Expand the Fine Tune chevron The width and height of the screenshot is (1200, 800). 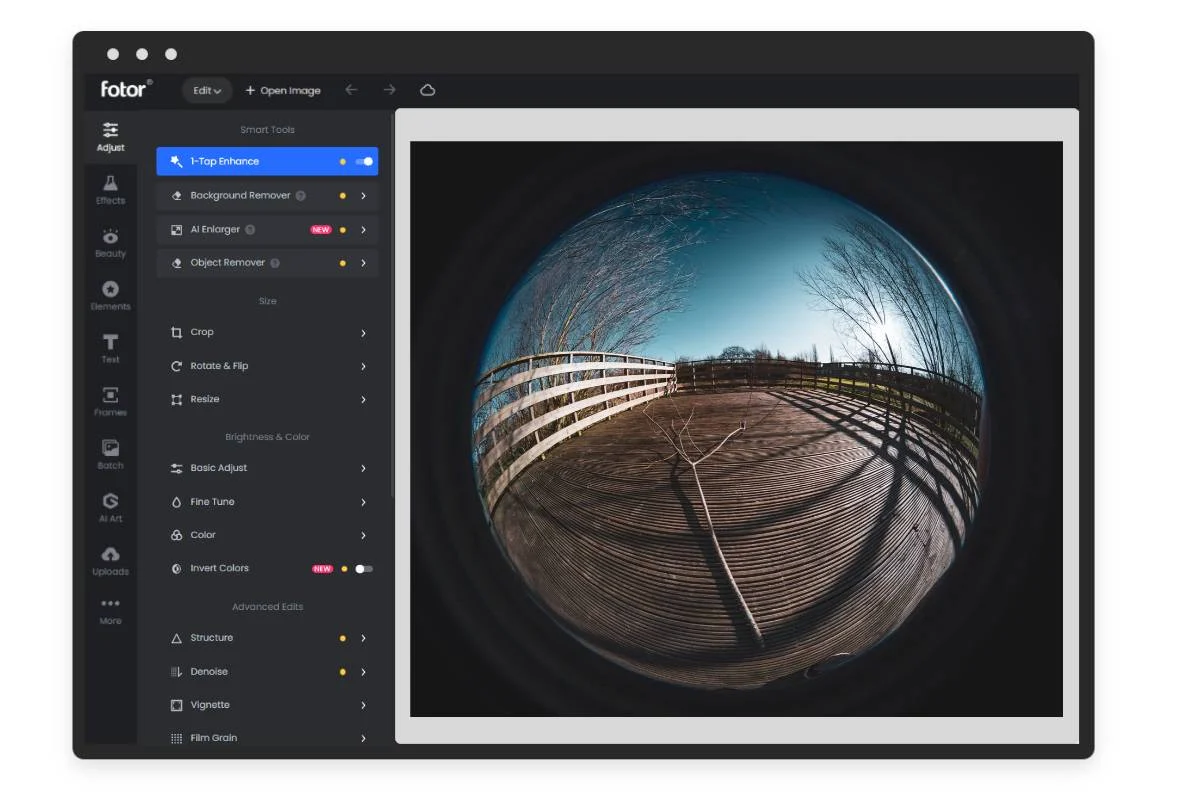363,502
